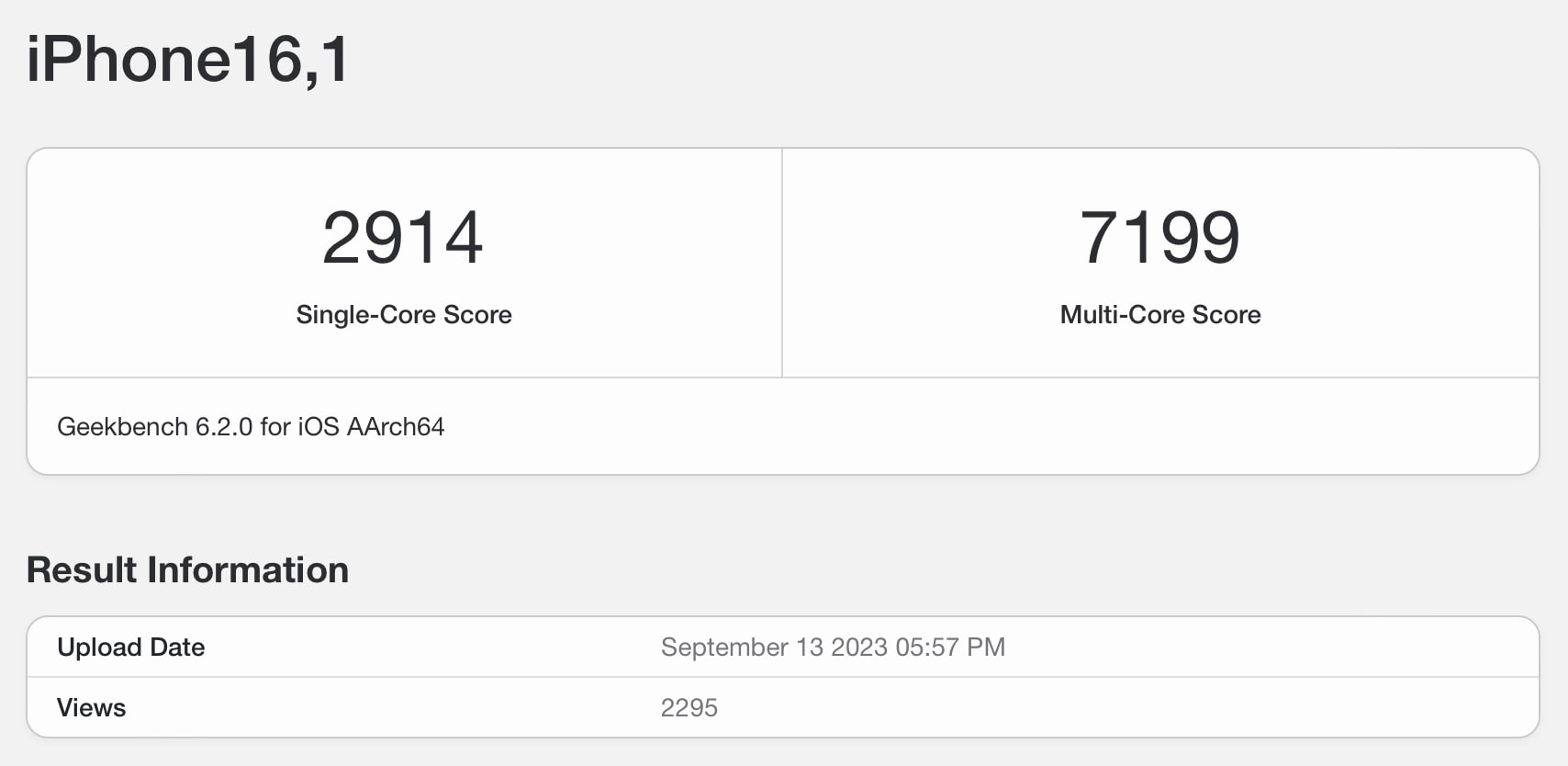Viewport: 1568px width, 766px height.
Task: Click the AArch64 architecture text
Action: coord(396,426)
